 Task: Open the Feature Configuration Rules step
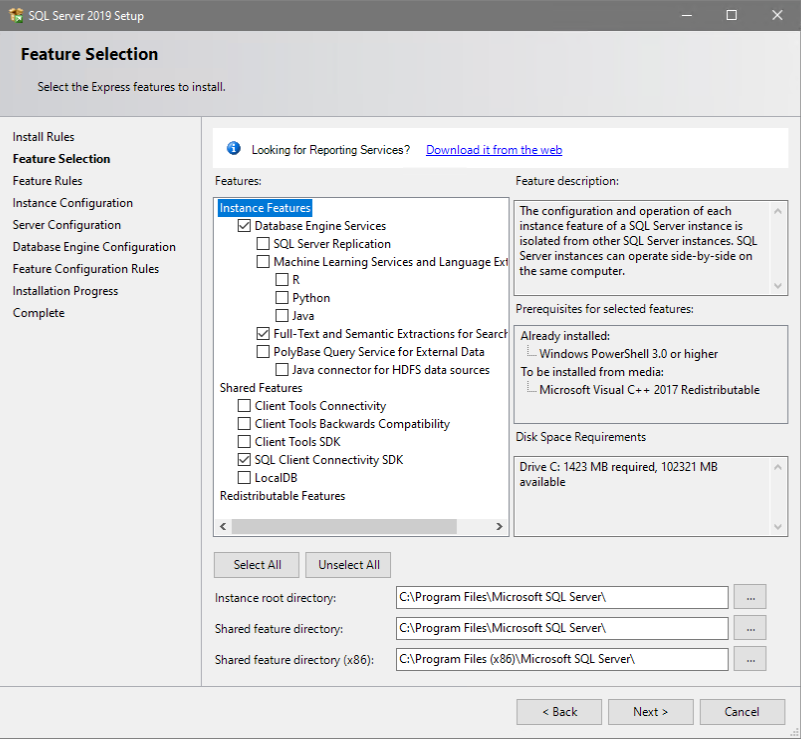tap(86, 269)
